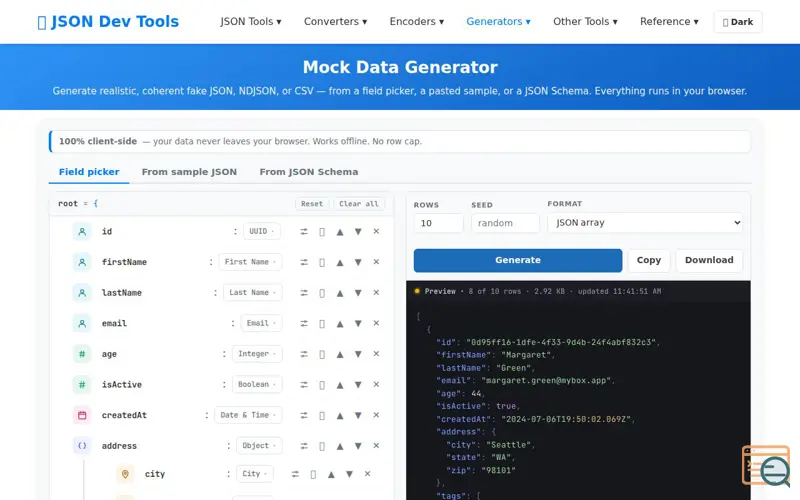Image resolution: width=800 pixels, height=500 pixels.
Task: Switch to From JSON Schema tab
Action: point(309,172)
